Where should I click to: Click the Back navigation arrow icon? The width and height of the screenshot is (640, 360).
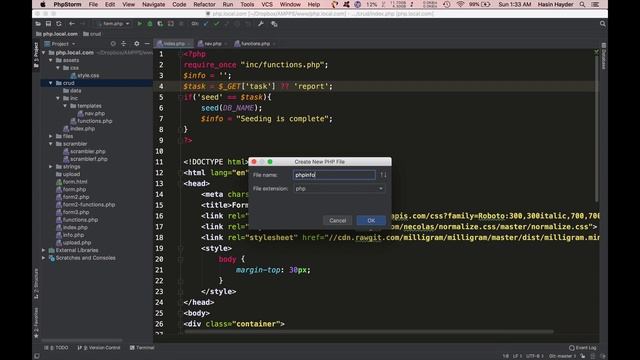pos(72,24)
